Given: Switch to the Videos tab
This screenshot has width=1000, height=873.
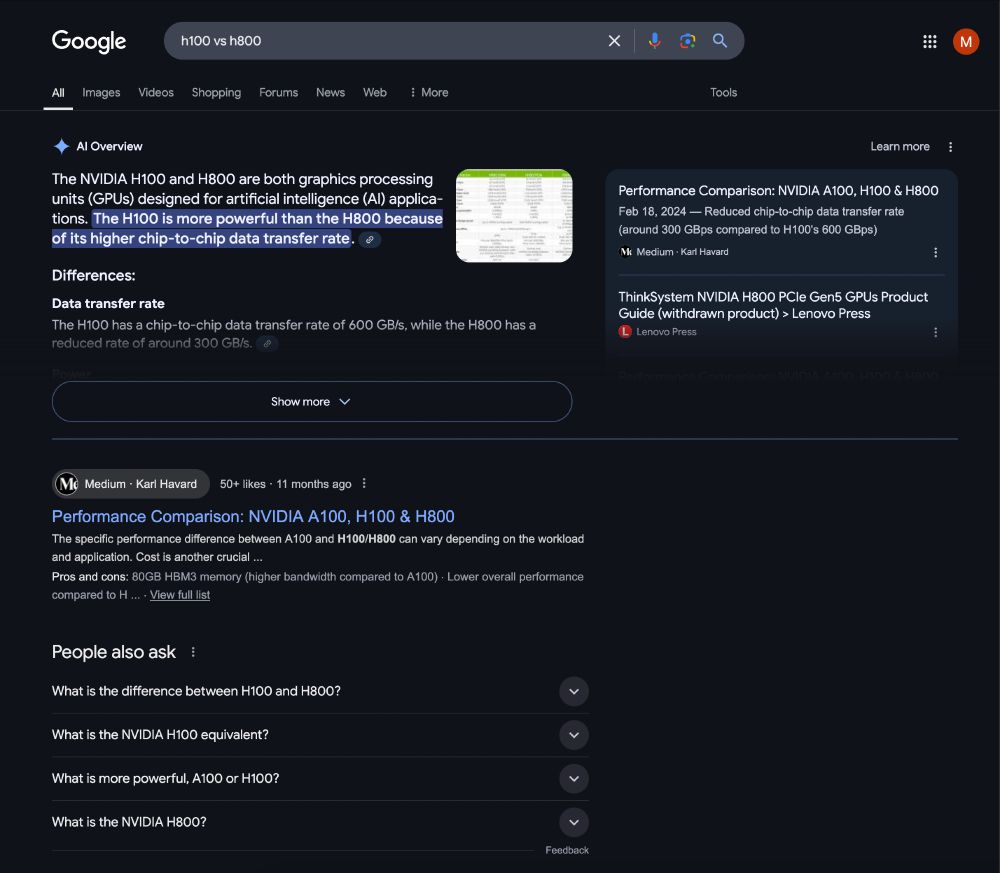Looking at the screenshot, I should [156, 92].
